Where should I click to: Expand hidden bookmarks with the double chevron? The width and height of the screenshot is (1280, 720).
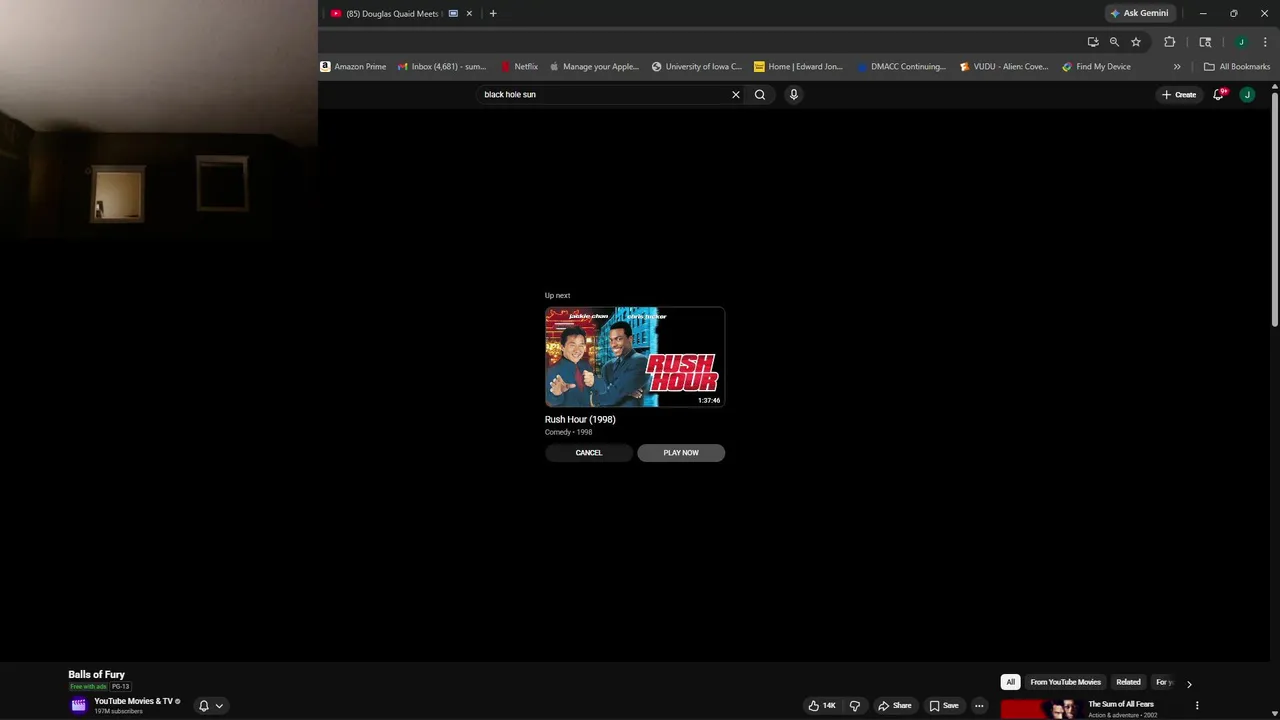coord(1177,67)
